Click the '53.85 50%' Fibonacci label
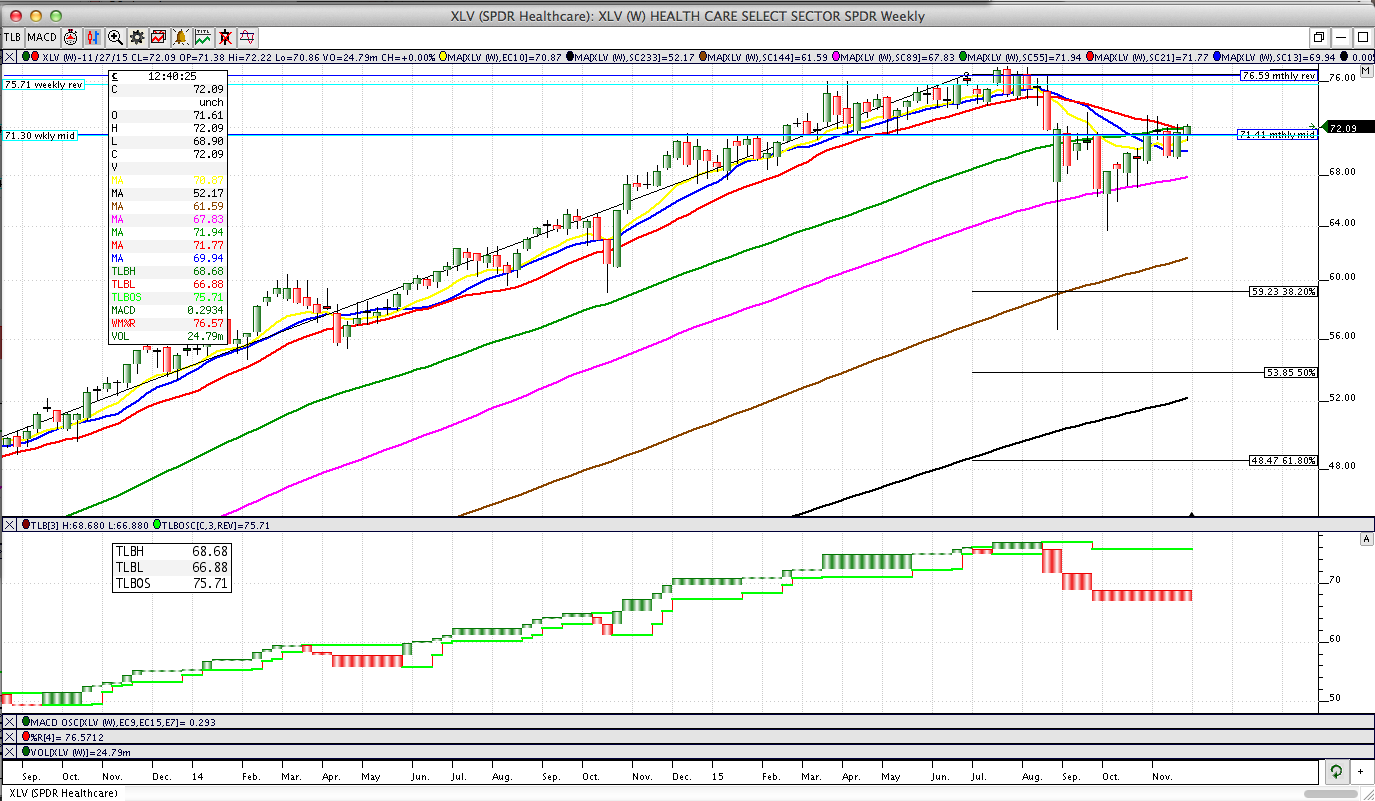Screen dimensions: 1375x801 pyautogui.click(x=1291, y=372)
